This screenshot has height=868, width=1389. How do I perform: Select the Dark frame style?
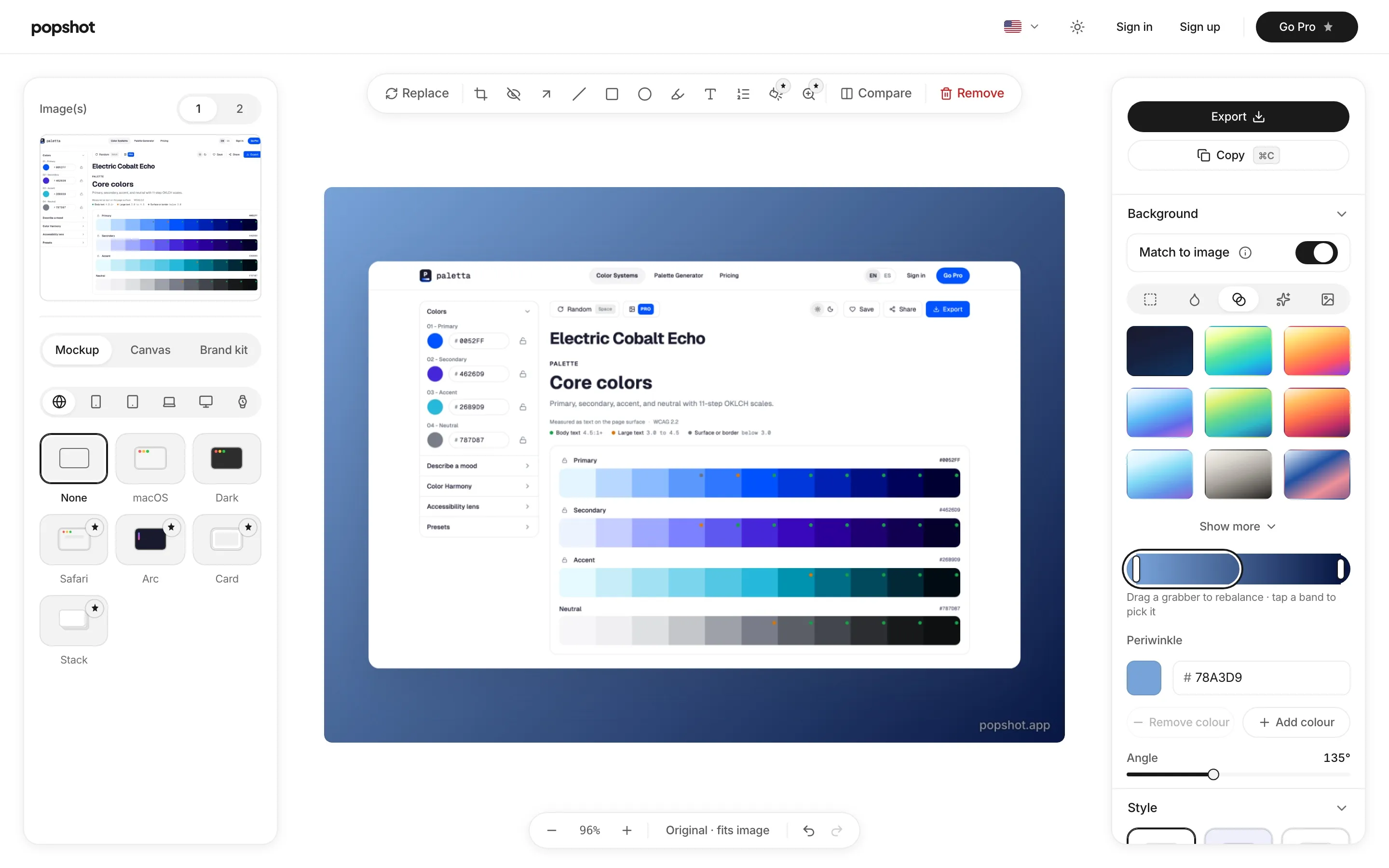[227, 458]
